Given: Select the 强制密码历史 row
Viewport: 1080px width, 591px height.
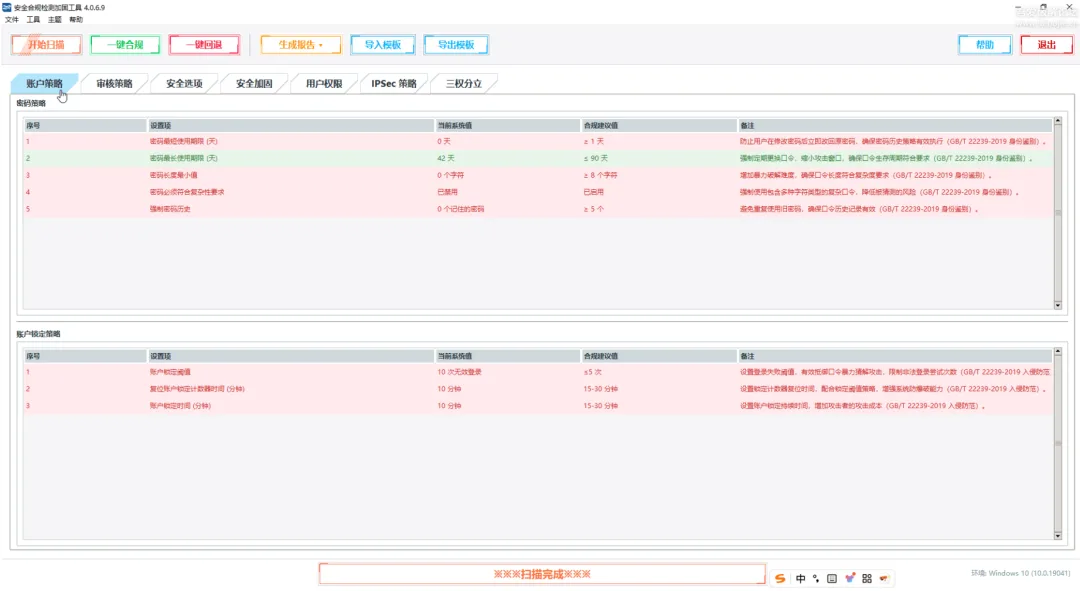Looking at the screenshot, I should 537,209.
